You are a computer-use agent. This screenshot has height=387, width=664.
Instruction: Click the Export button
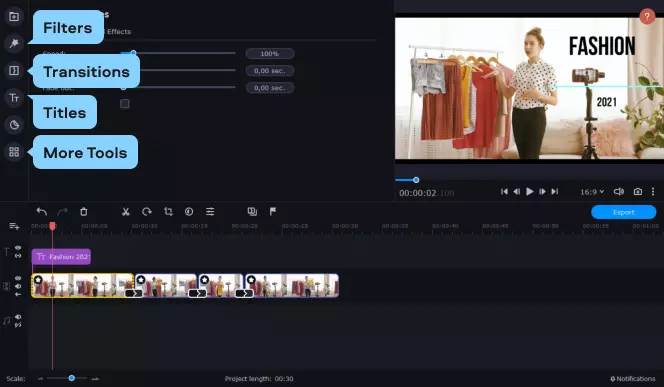pos(624,212)
